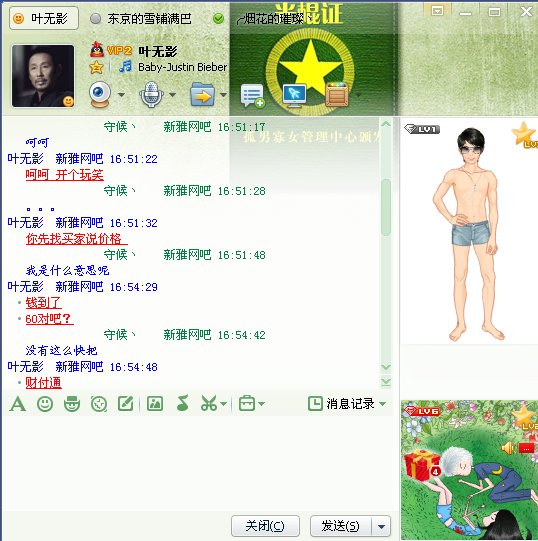Image resolution: width=538 pixels, height=541 pixels.
Task: Start a video call with the webcam icon
Action: tap(100, 94)
